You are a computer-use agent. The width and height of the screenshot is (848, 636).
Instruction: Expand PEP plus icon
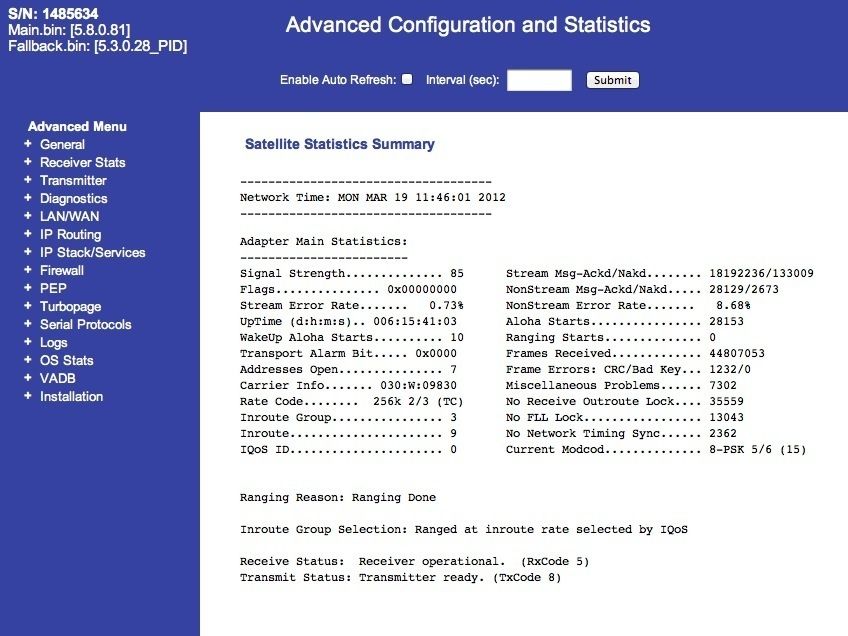click(x=28, y=288)
